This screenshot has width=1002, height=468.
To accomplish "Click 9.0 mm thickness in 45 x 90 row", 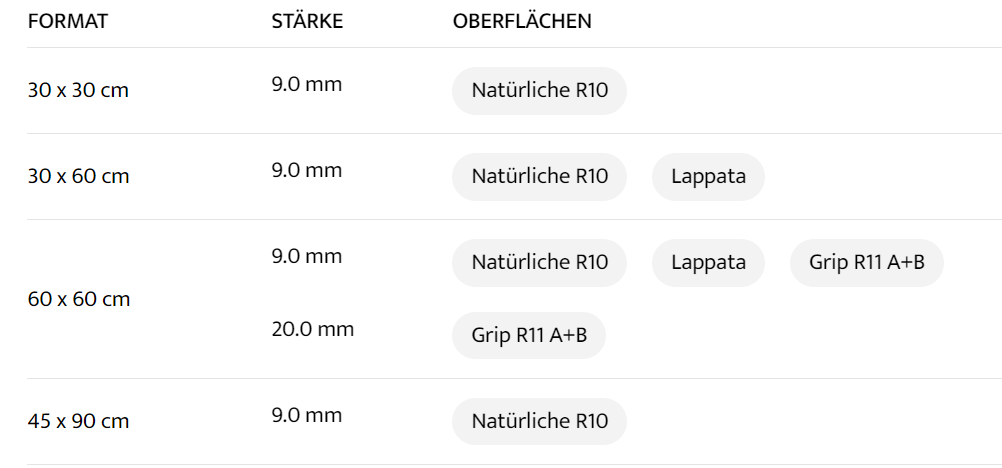I will (306, 415).
